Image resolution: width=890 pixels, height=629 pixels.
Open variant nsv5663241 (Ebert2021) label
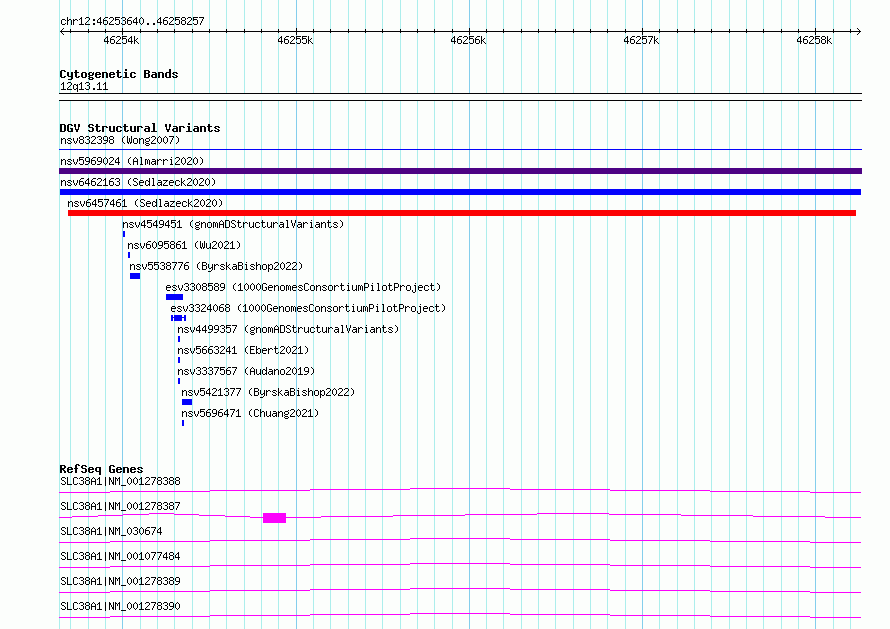(x=243, y=350)
